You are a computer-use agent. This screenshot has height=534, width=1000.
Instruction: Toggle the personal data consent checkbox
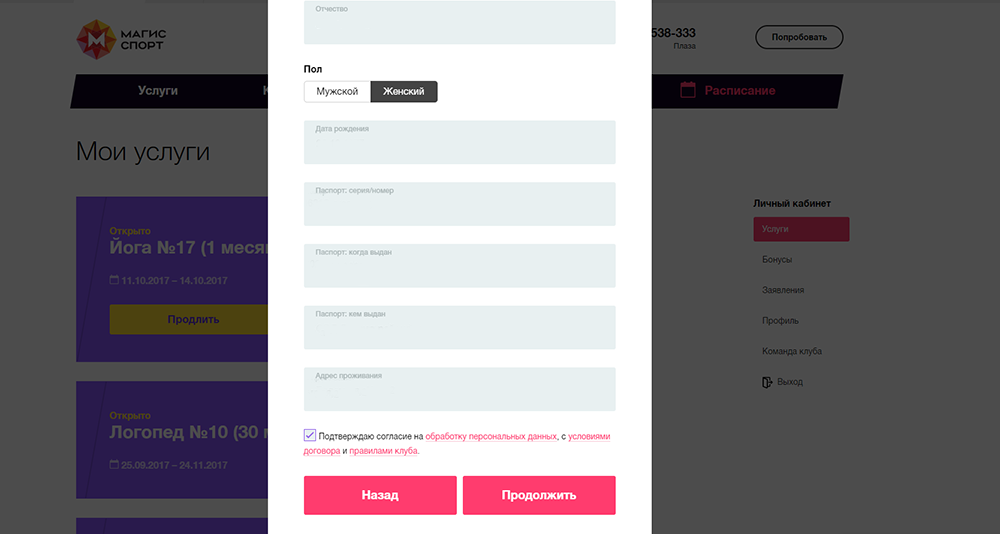(x=310, y=436)
